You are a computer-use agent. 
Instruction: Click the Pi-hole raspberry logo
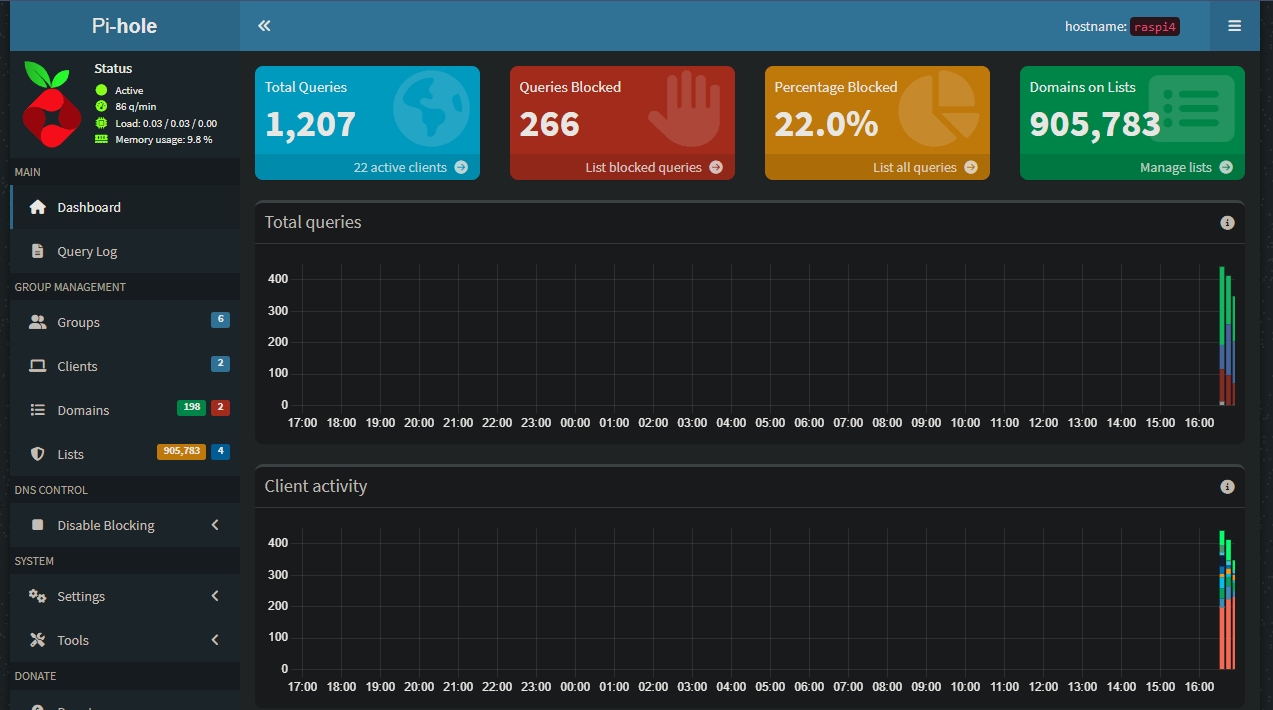click(x=50, y=103)
